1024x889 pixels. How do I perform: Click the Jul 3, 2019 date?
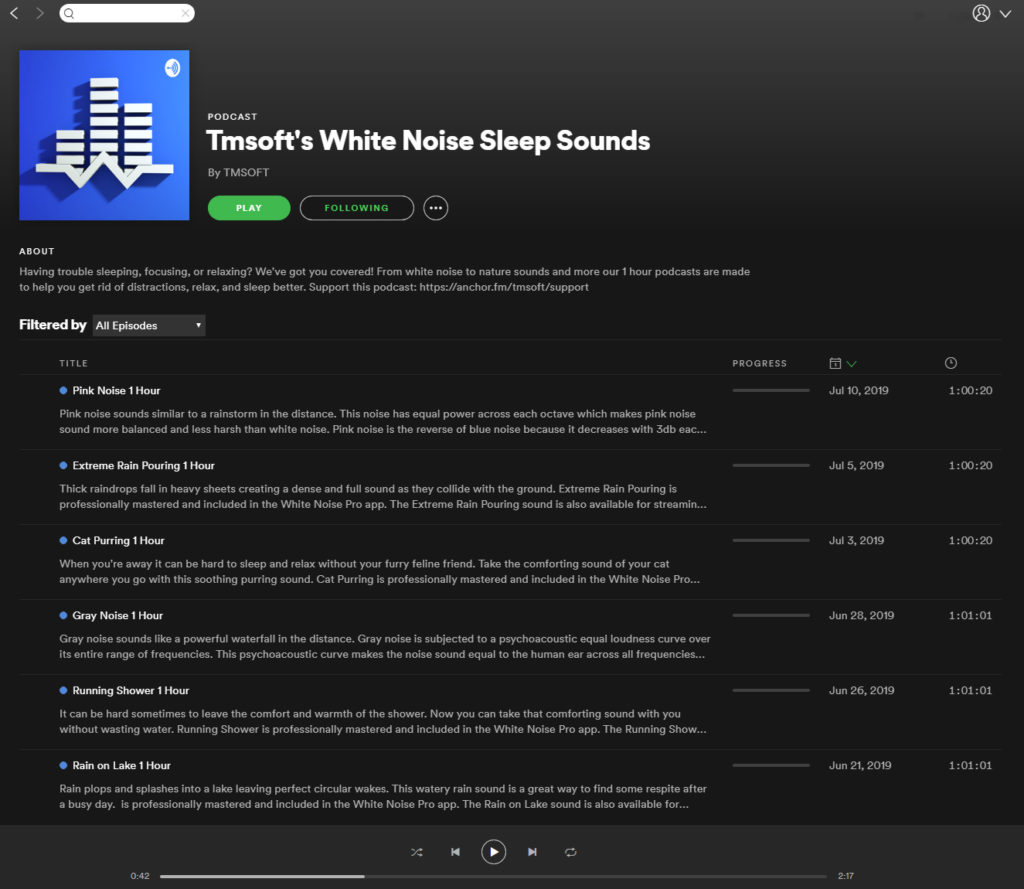(x=856, y=541)
